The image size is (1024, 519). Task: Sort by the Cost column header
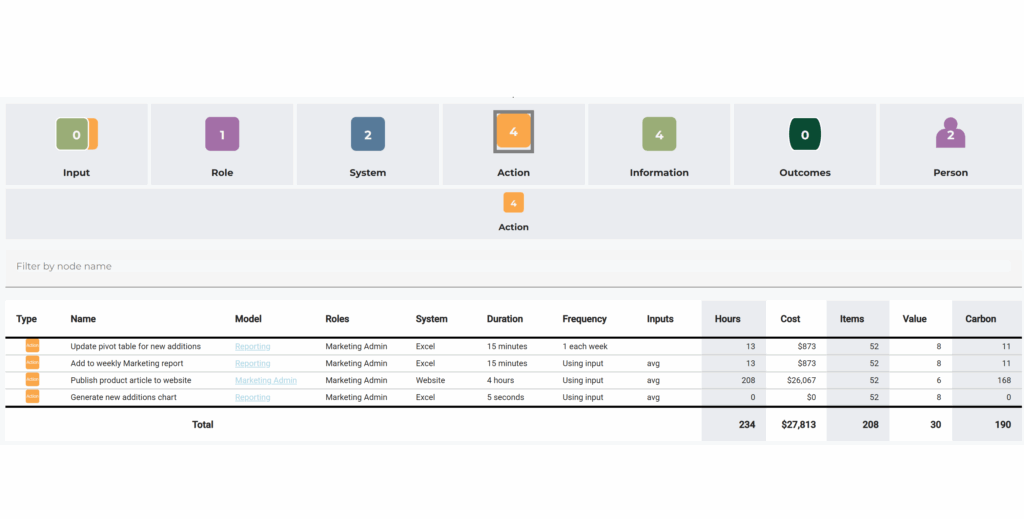point(790,319)
